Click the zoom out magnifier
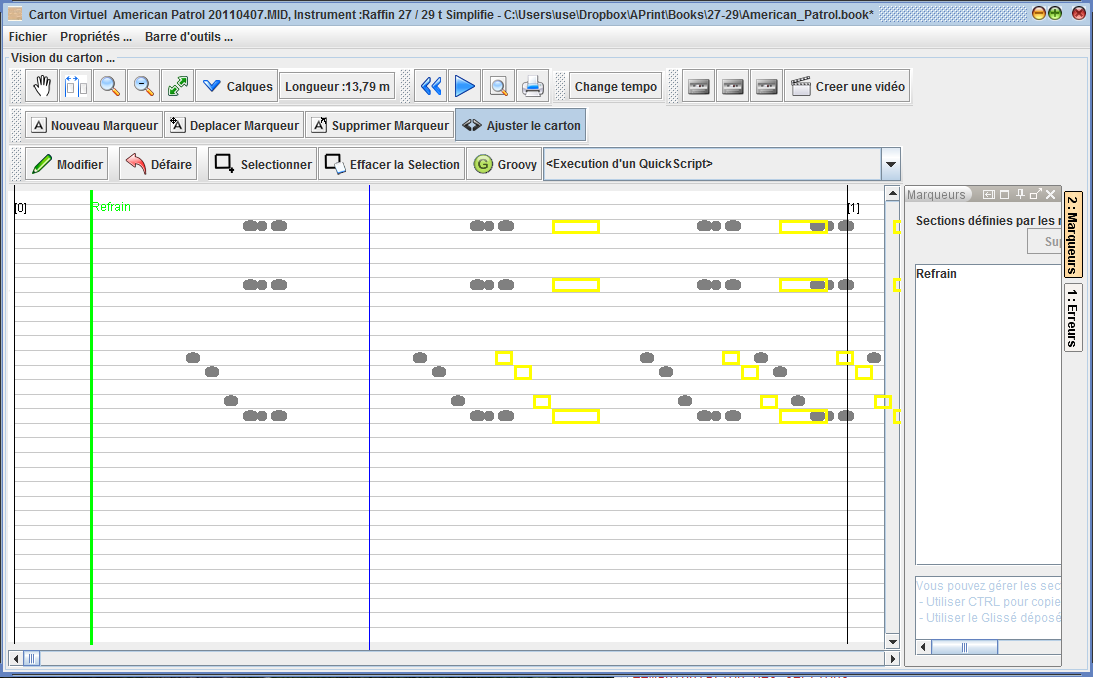This screenshot has width=1093, height=678. [x=144, y=87]
